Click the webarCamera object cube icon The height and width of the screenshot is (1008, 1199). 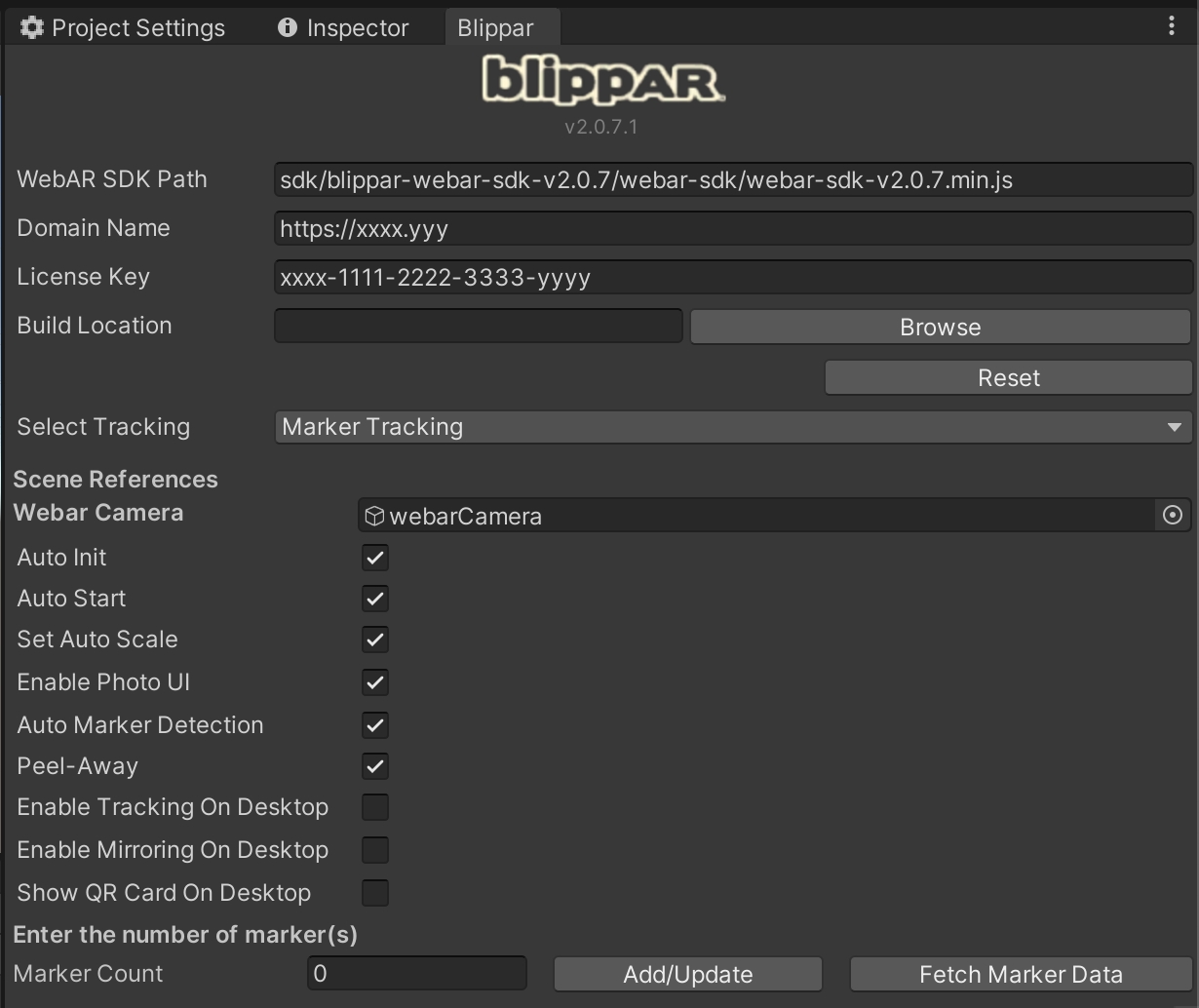(x=373, y=516)
